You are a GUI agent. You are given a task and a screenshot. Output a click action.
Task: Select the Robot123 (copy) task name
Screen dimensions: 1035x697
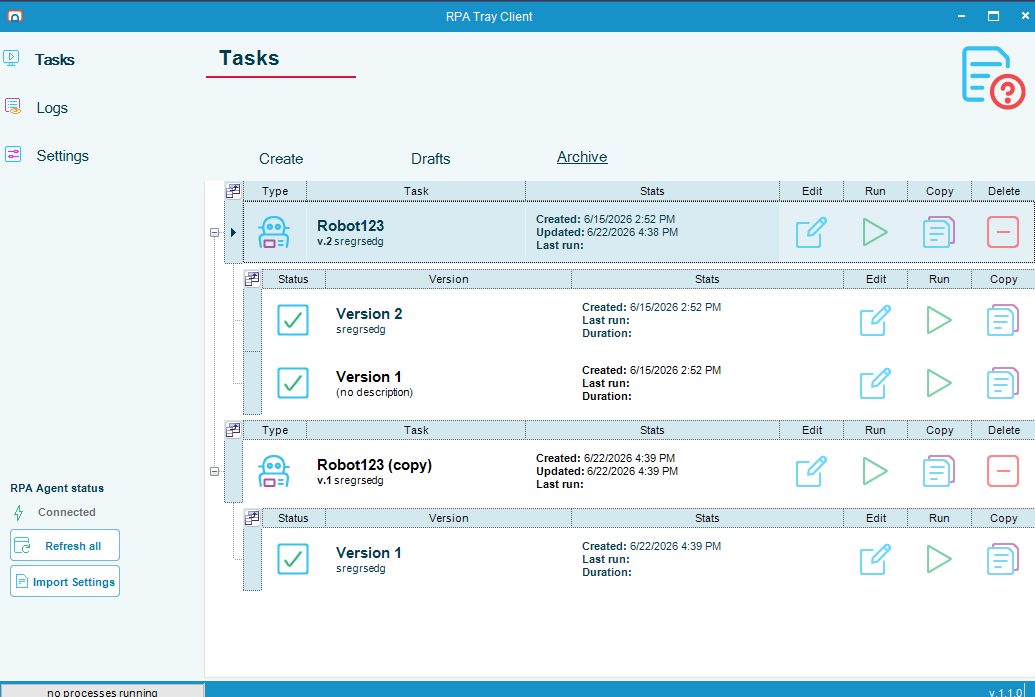[374, 465]
